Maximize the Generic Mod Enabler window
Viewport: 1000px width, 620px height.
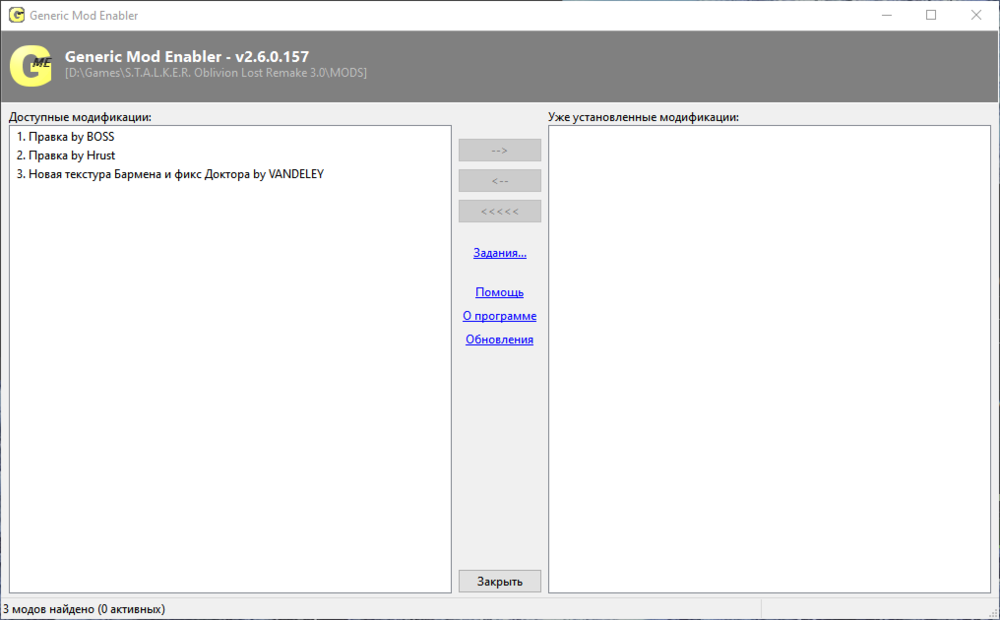coord(931,15)
